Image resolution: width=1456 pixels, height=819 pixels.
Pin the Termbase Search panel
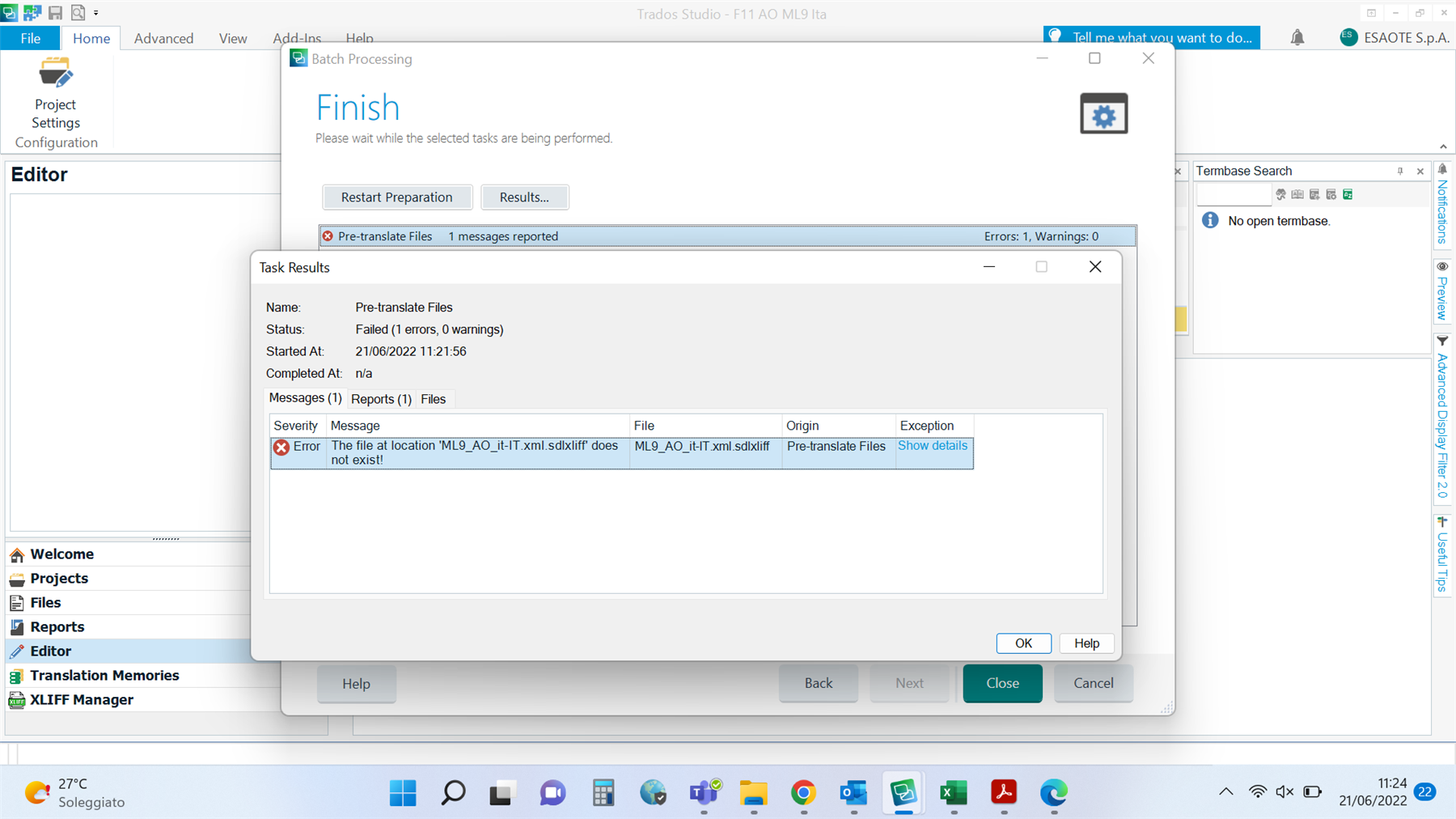click(x=1400, y=171)
